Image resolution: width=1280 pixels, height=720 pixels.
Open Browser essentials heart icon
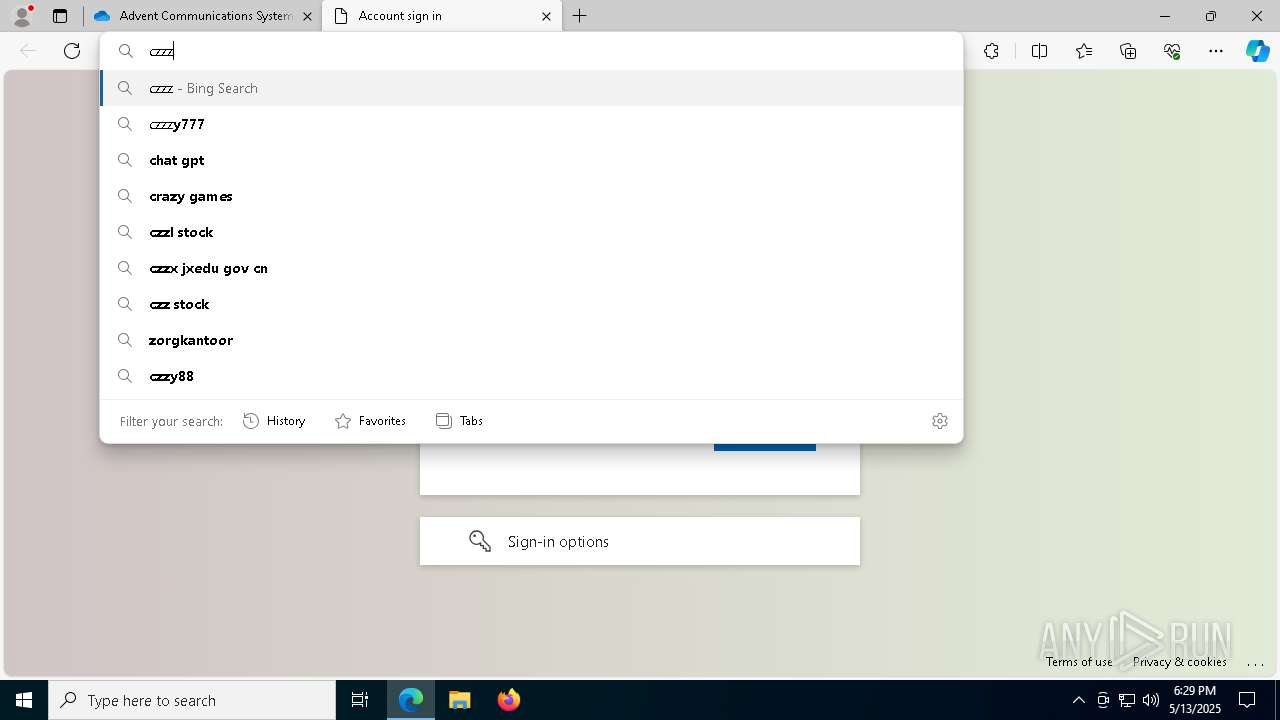pyautogui.click(x=1172, y=51)
